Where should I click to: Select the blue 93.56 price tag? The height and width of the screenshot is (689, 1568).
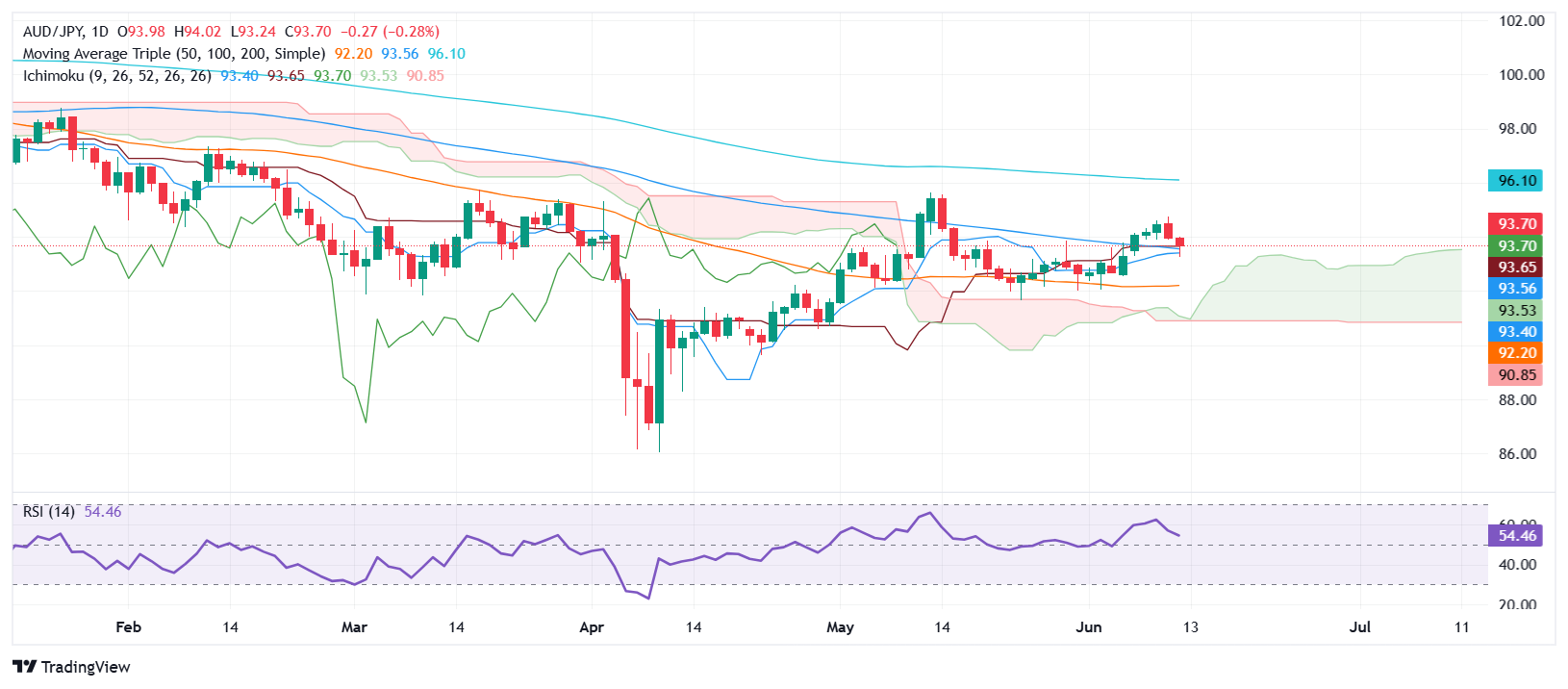(1516, 289)
